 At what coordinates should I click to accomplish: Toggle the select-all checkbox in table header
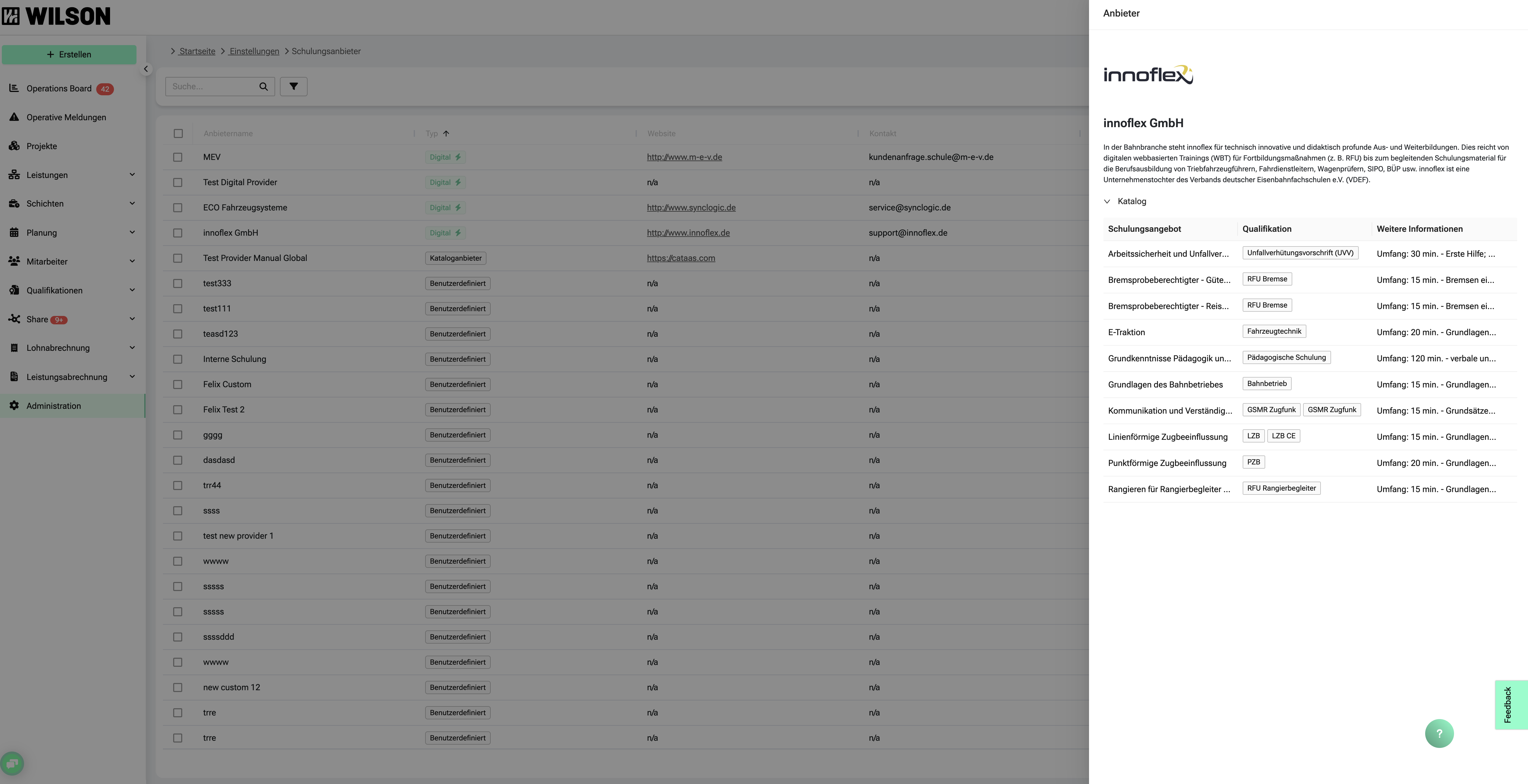178,133
